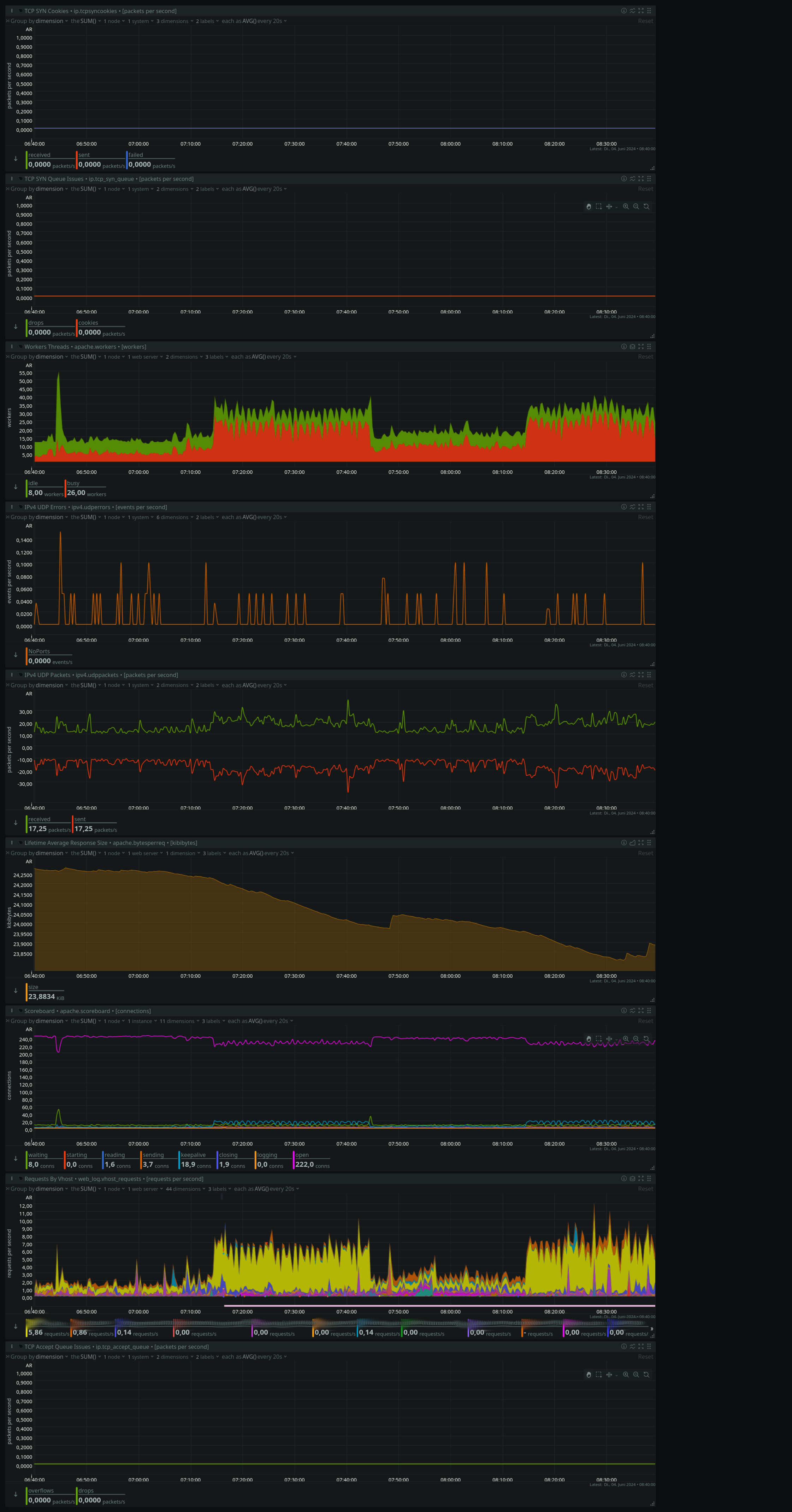The image size is (792, 1512).
Task: Click the 'Requests By Vhost' chart title
Action: coord(49,1178)
